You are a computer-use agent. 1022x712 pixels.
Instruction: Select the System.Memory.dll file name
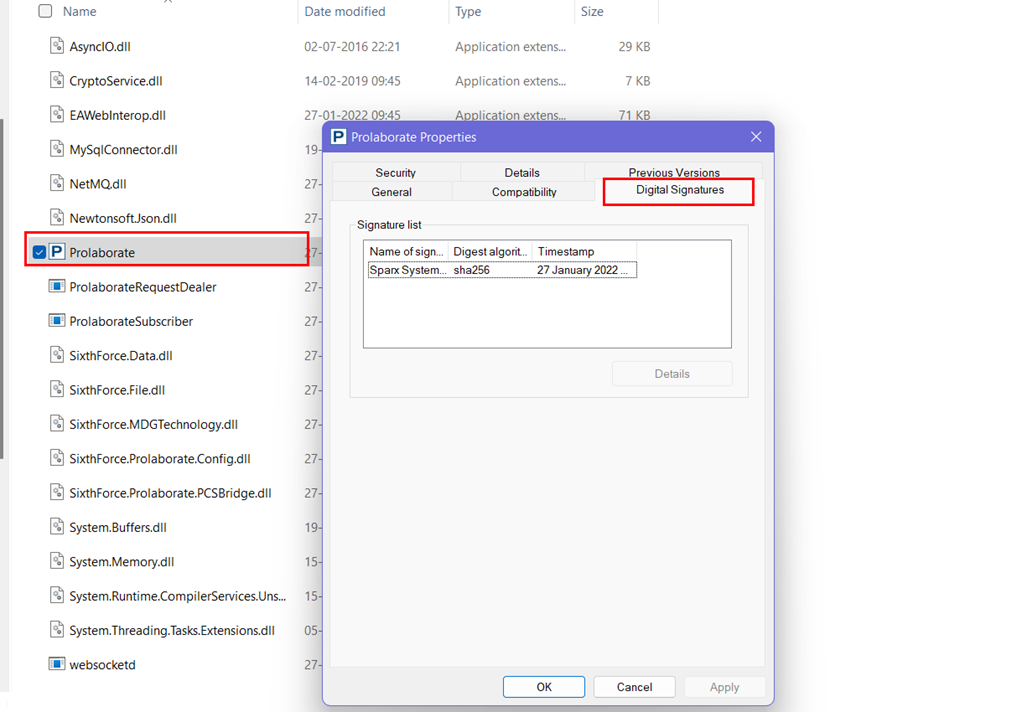(121, 562)
